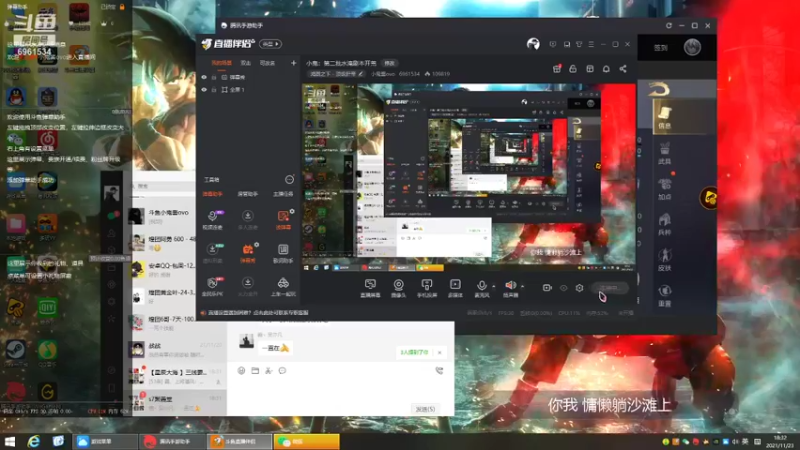Select 加点 in the game sidebar
The image size is (800, 450).
click(x=664, y=189)
